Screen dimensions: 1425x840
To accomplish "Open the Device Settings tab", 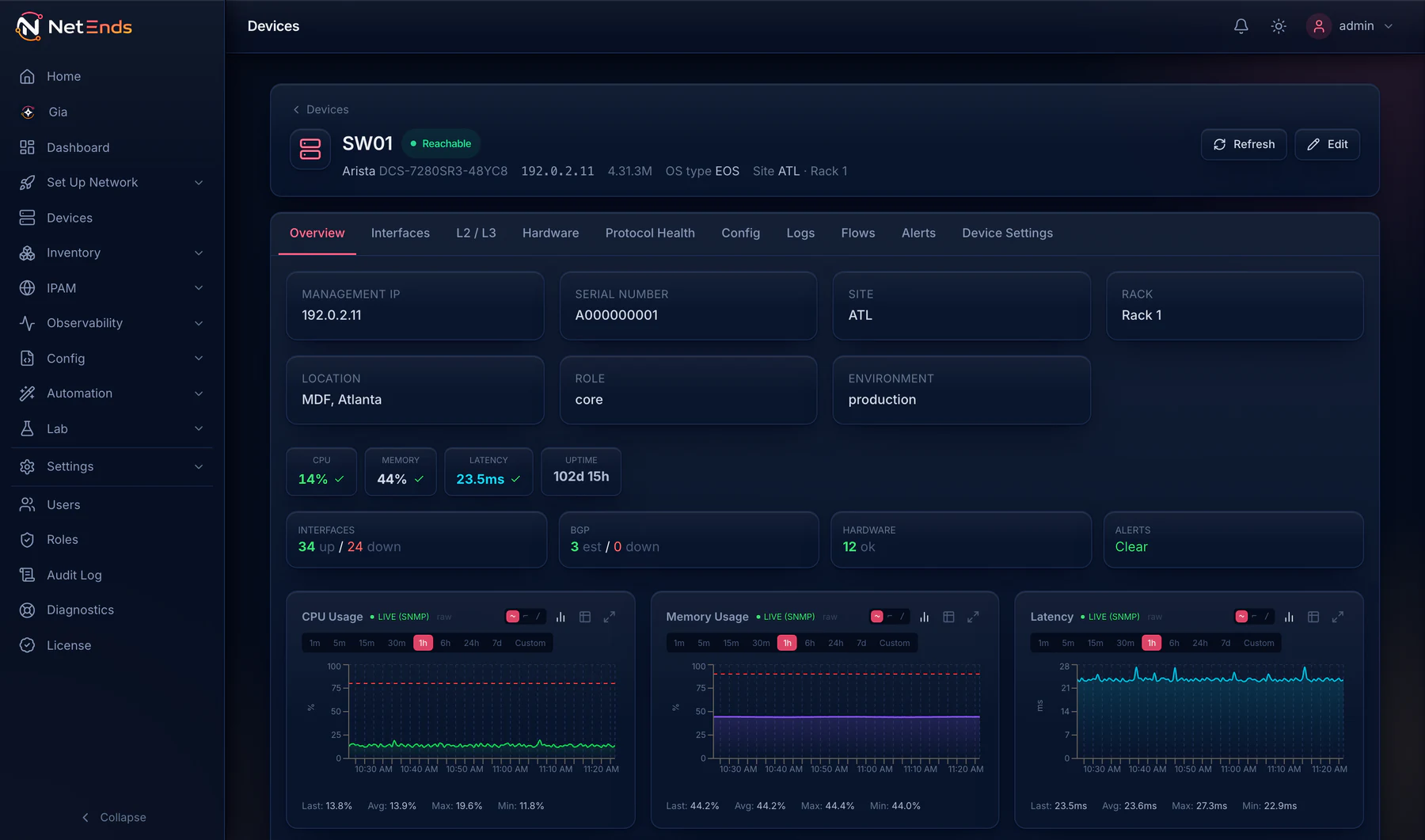I will click(x=1007, y=233).
